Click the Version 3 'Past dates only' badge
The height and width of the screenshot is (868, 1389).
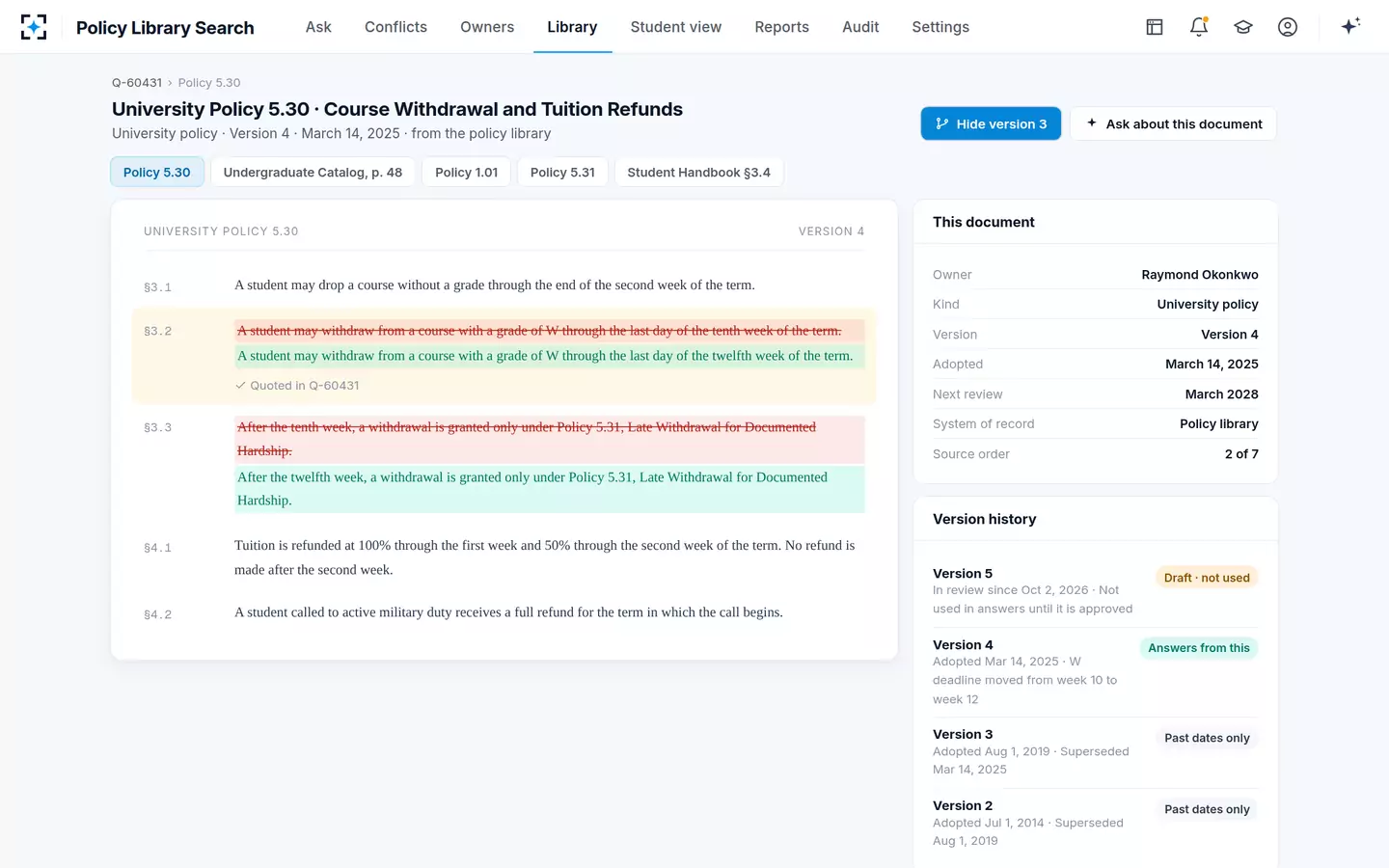pos(1207,738)
